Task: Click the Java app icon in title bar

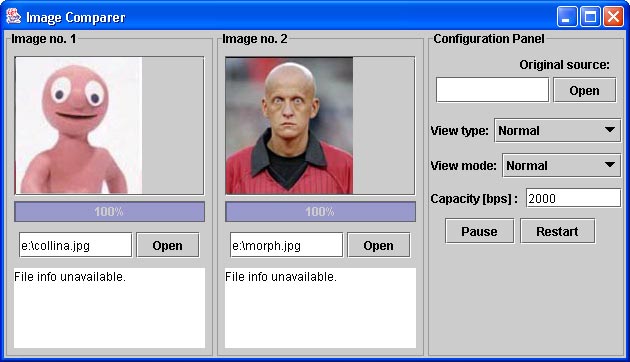Action: click(x=13, y=17)
